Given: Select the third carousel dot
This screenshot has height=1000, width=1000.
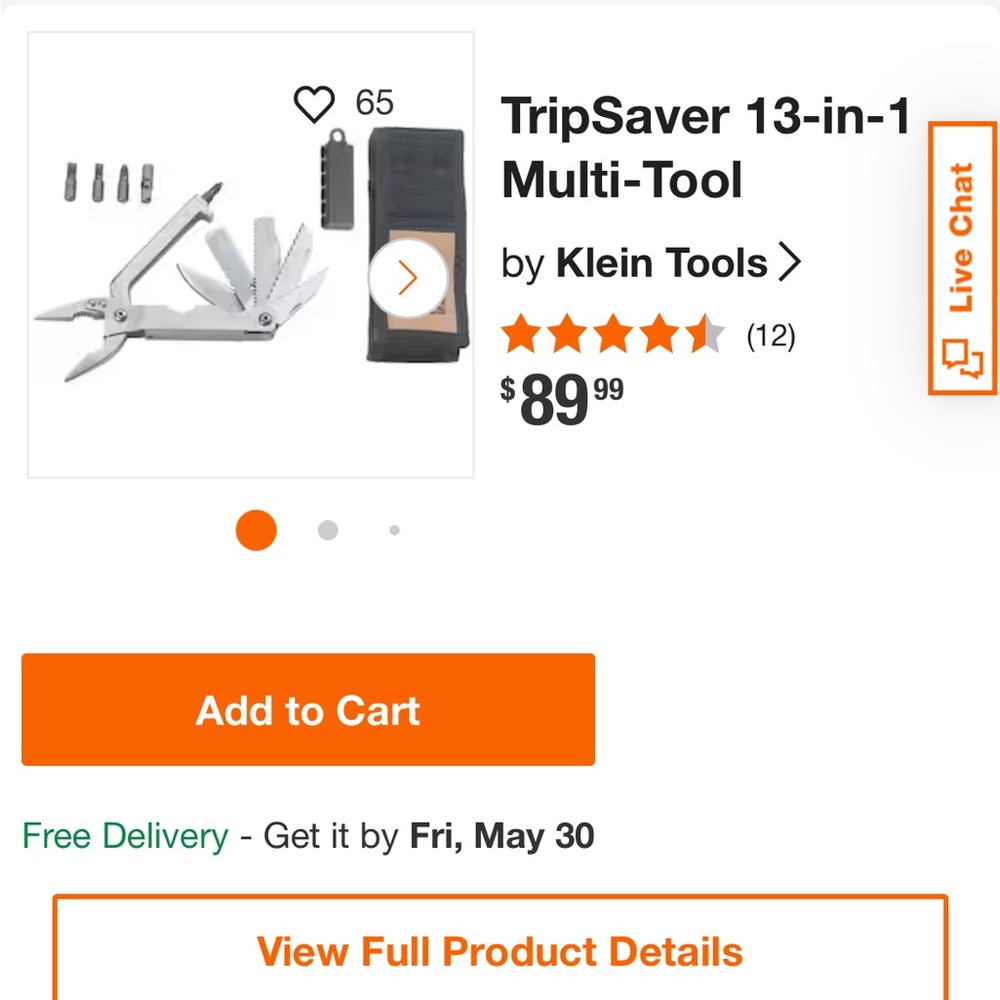Looking at the screenshot, I should pos(394,530).
